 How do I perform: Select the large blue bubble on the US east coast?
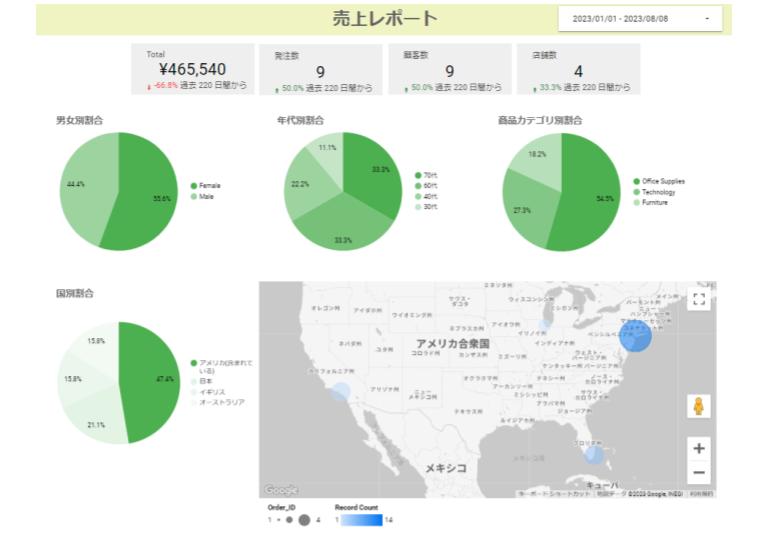click(x=635, y=336)
